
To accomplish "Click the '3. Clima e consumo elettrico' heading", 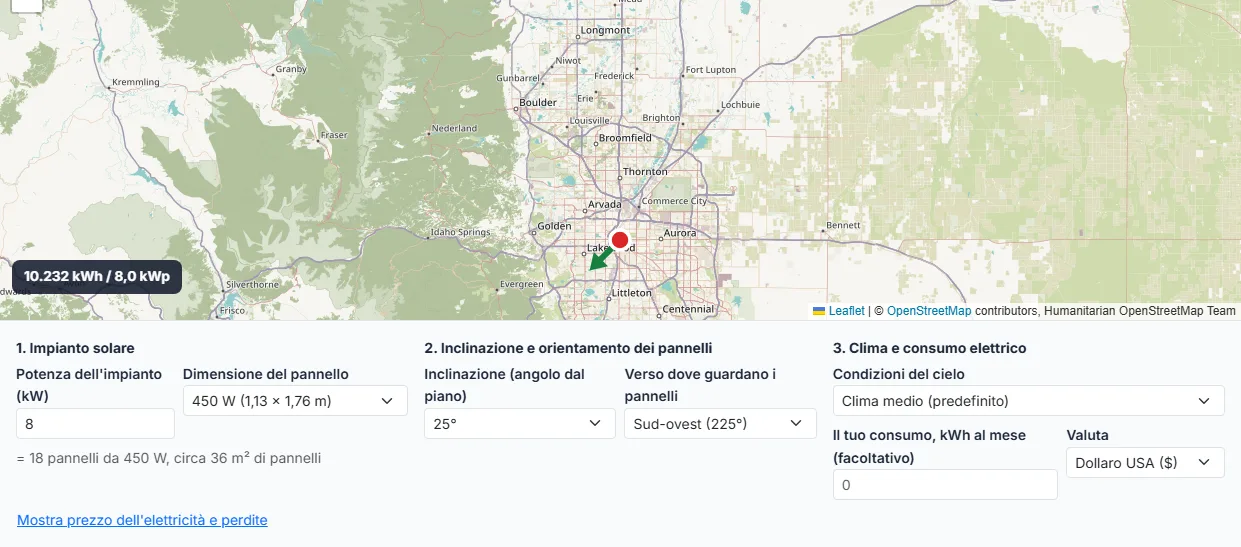I will point(930,349).
